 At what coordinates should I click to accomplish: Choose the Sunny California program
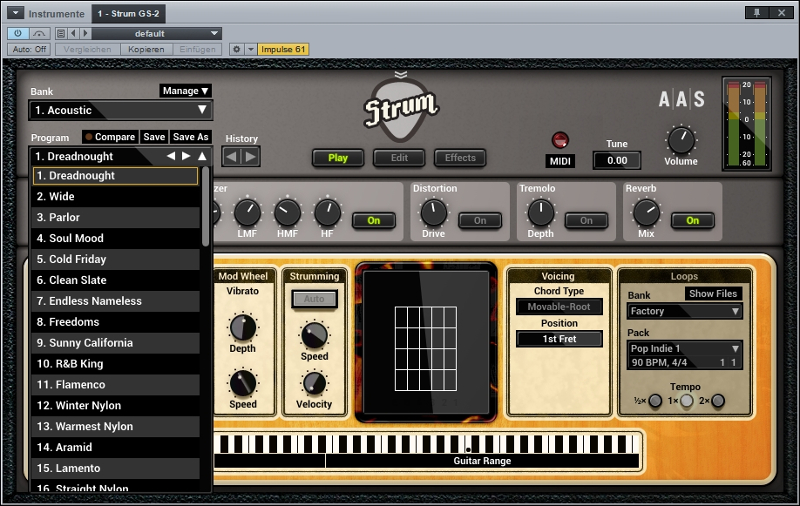[115, 343]
